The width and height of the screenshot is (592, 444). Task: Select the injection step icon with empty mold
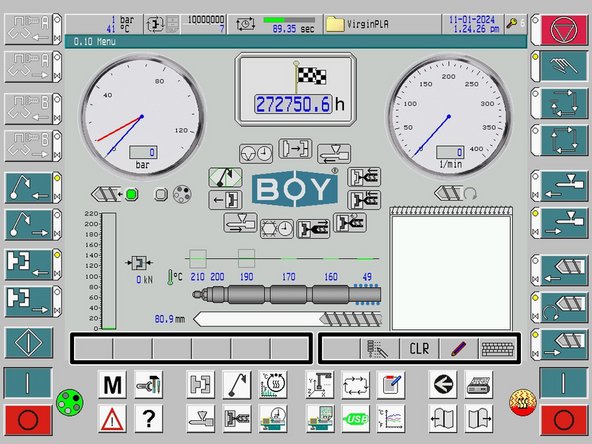[x=364, y=177]
